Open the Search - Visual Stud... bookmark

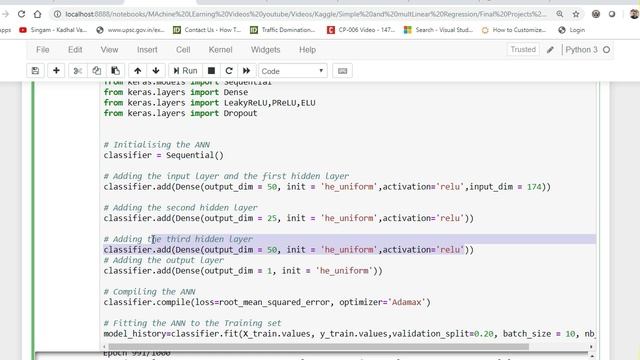coord(438,30)
